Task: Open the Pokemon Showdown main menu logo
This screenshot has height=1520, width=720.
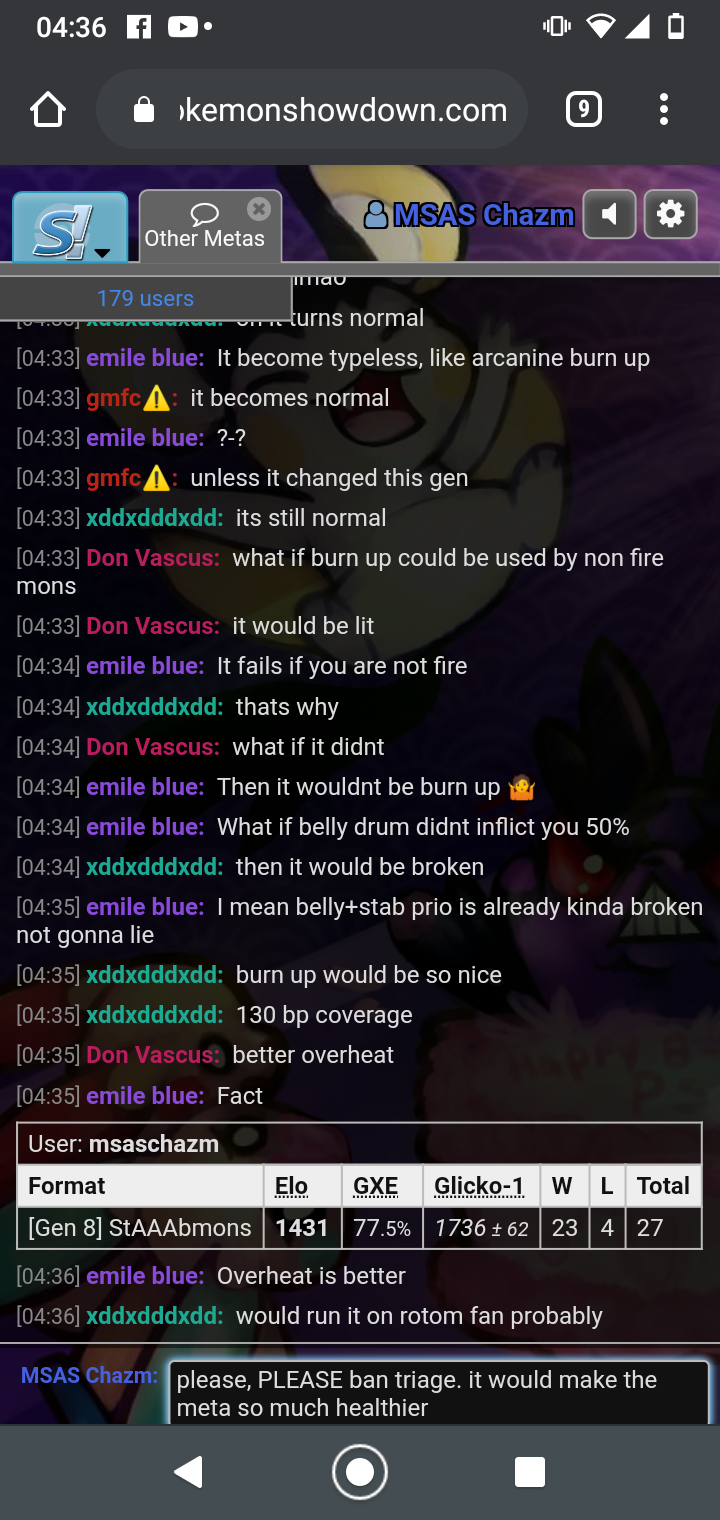Action: click(70, 227)
